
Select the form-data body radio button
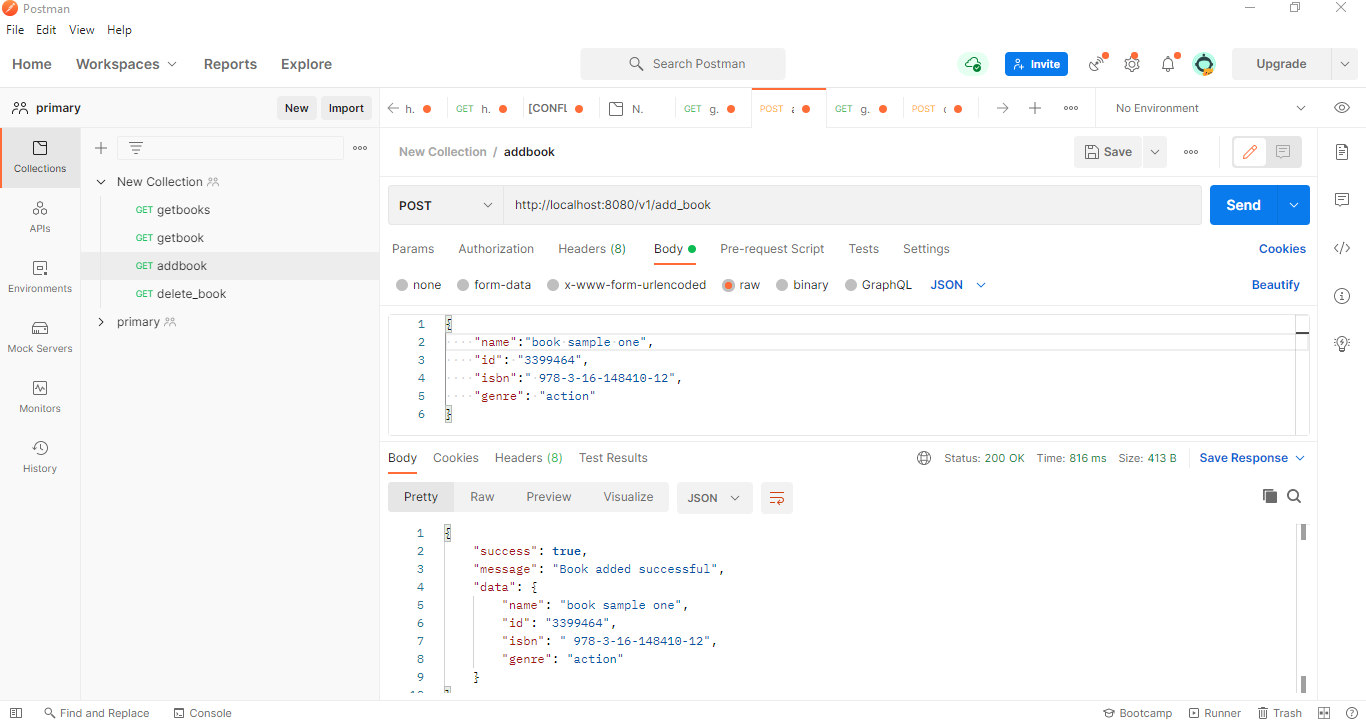tap(463, 285)
